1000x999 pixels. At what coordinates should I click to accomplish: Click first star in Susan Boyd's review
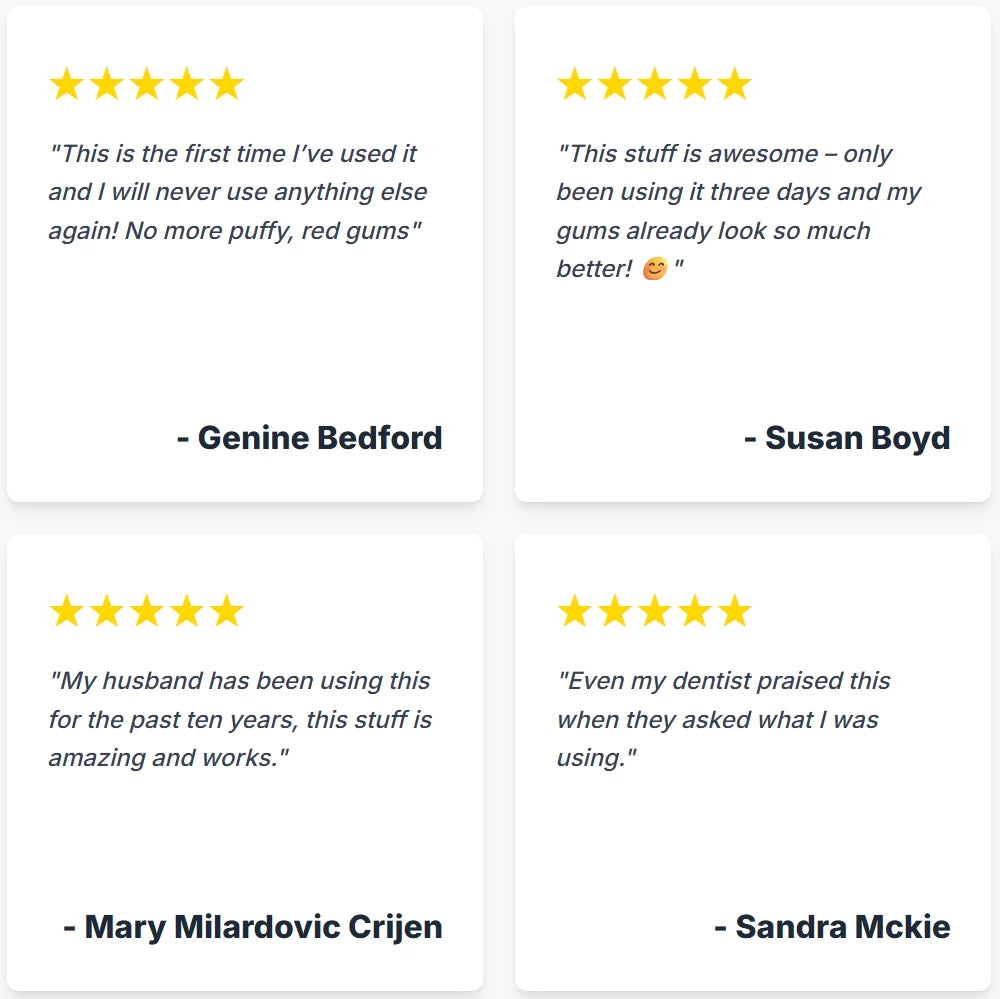pyautogui.click(x=575, y=84)
